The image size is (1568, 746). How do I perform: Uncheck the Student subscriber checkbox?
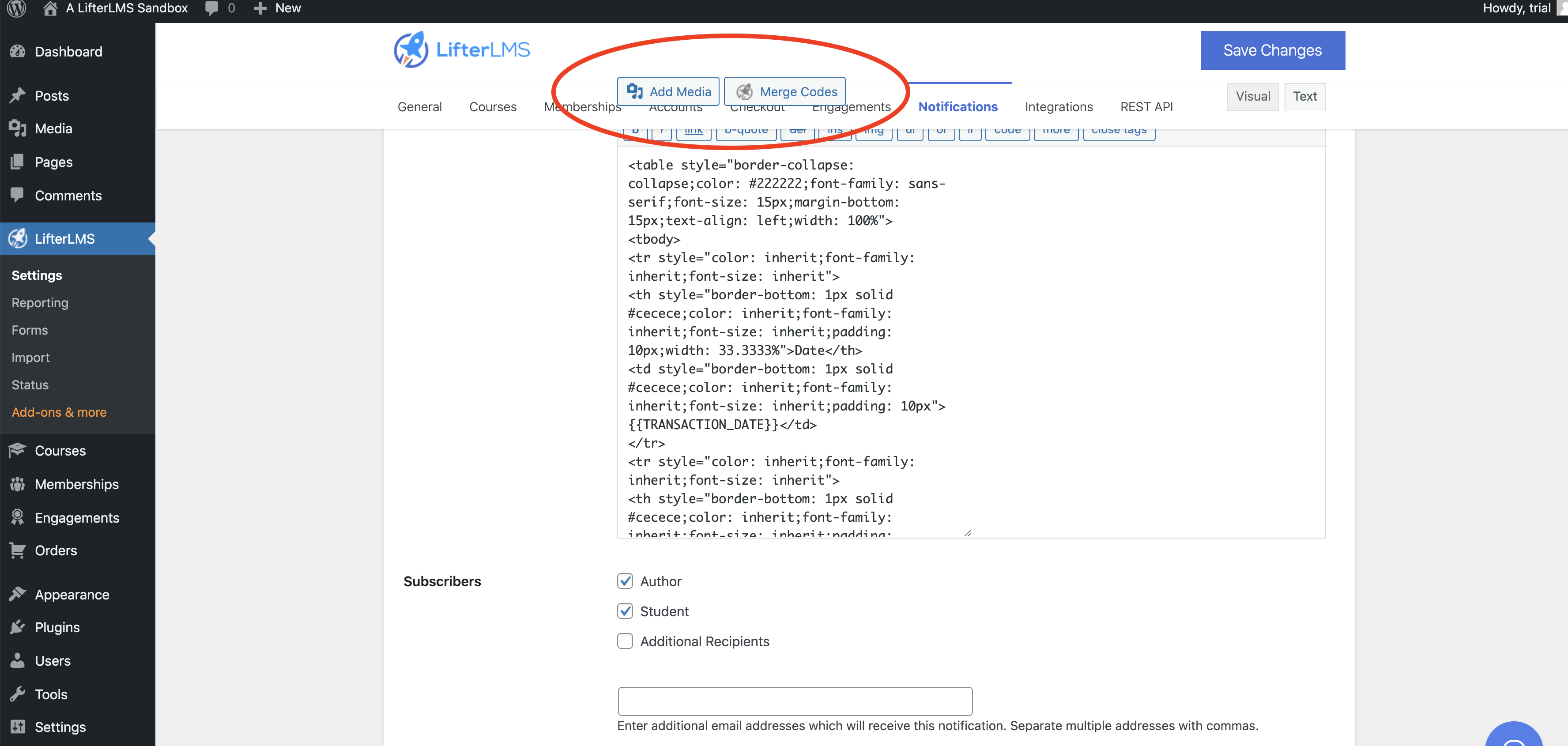(x=625, y=611)
